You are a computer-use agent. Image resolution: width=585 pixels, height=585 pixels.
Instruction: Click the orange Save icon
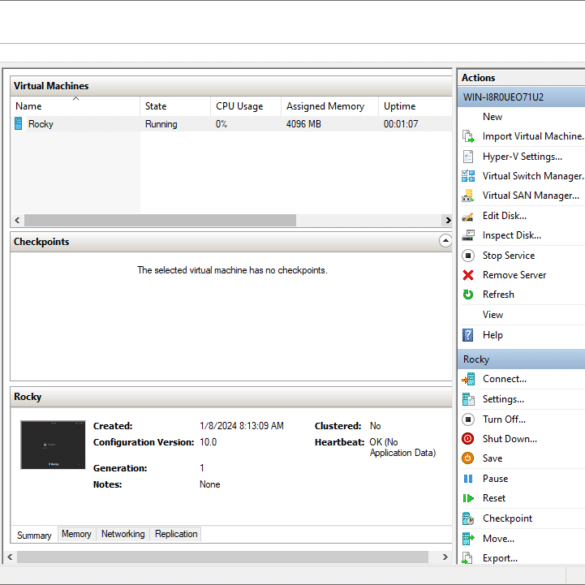(468, 459)
